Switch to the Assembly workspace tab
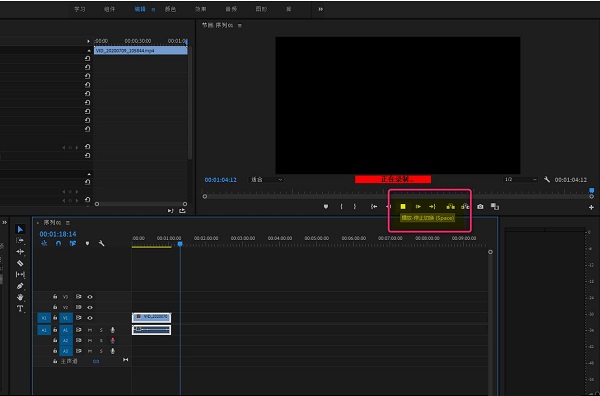 tap(109, 9)
